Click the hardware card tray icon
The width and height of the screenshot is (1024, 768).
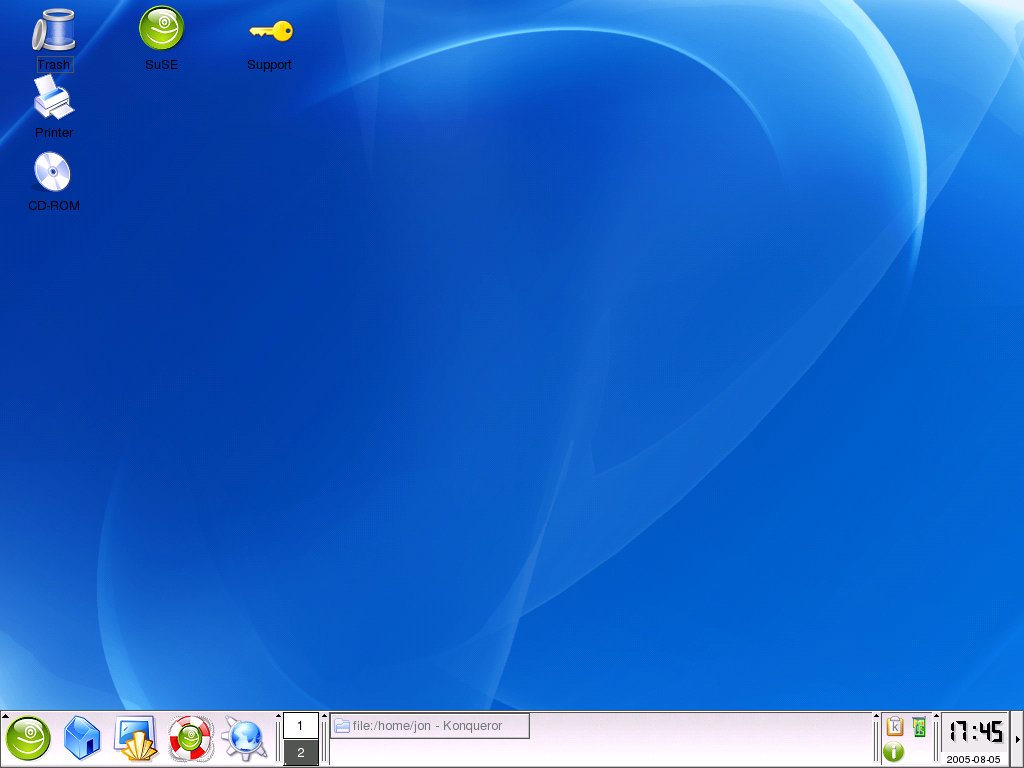click(x=919, y=727)
